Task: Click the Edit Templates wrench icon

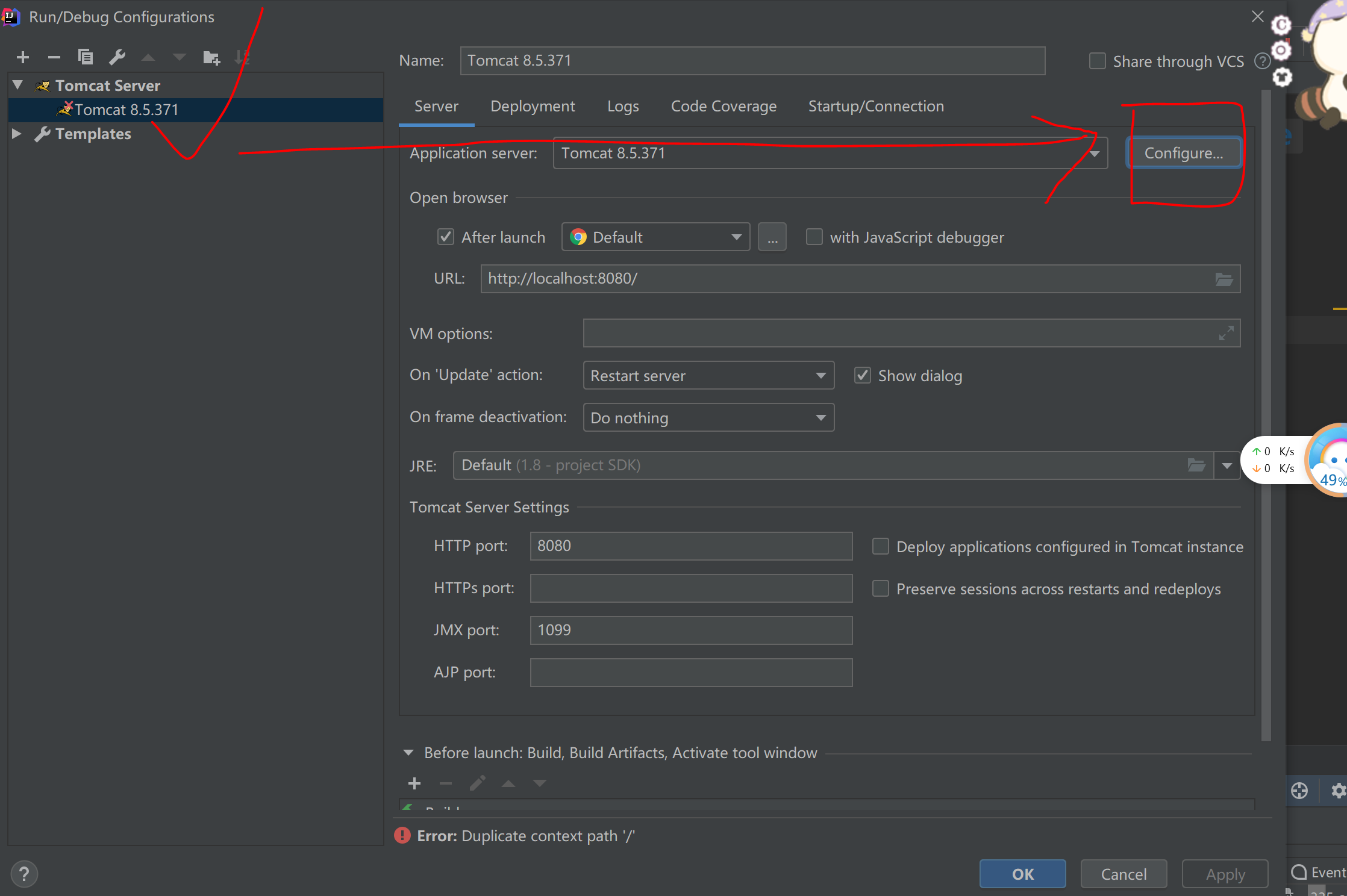Action: tap(117, 57)
